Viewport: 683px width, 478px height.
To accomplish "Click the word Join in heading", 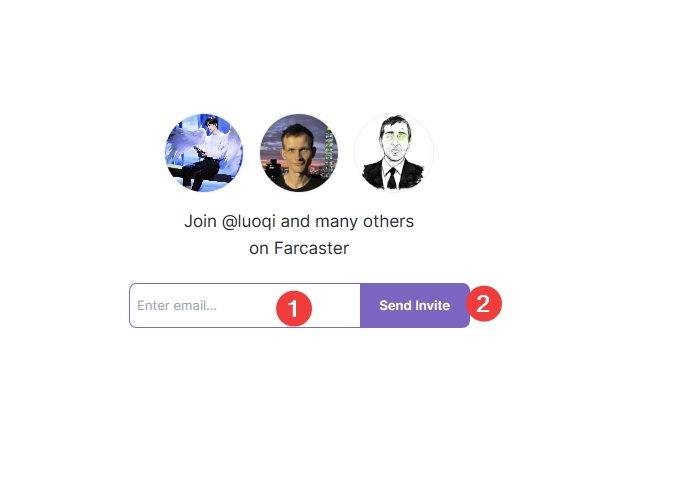I will [x=200, y=221].
